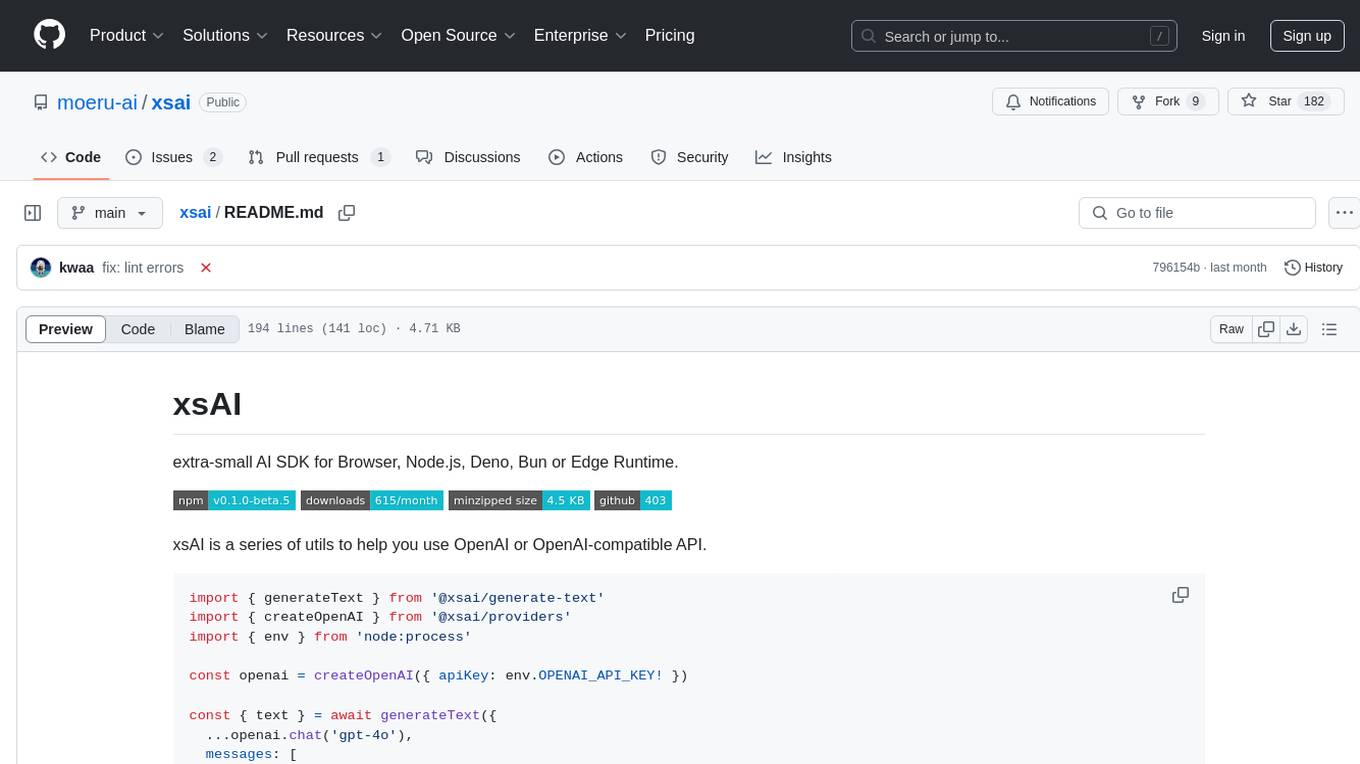Fork the repository
The height and width of the screenshot is (764, 1360).
point(1168,102)
